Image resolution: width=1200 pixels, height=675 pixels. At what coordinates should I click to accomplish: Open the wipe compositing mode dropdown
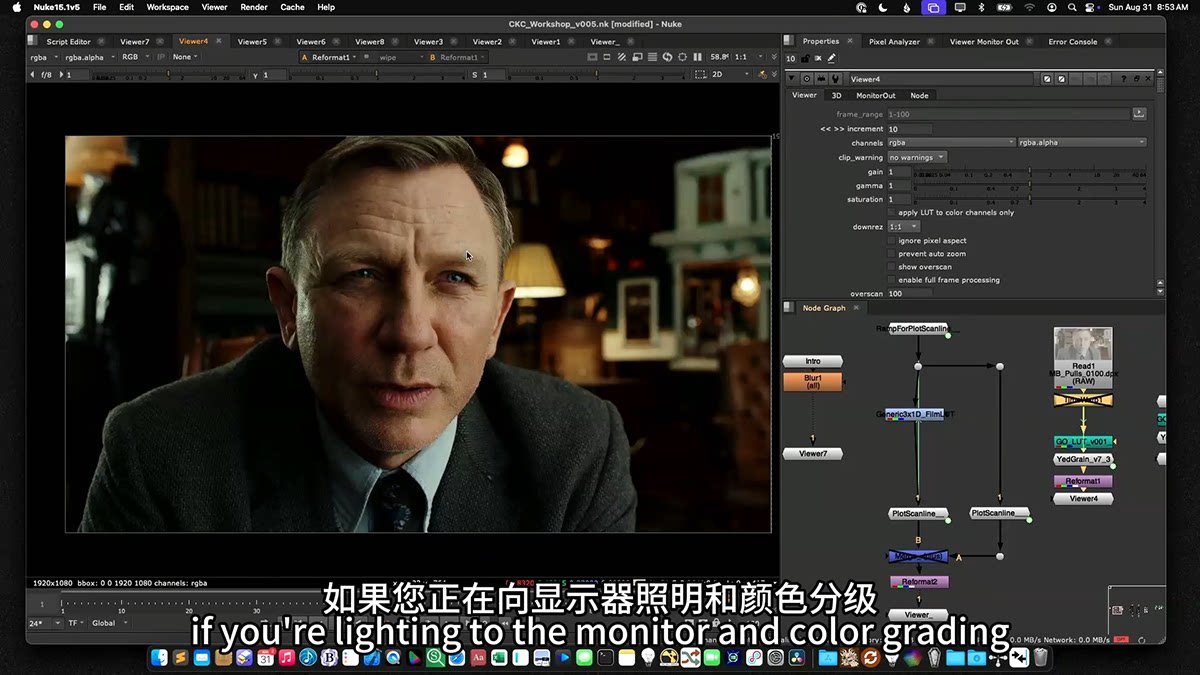click(399, 57)
